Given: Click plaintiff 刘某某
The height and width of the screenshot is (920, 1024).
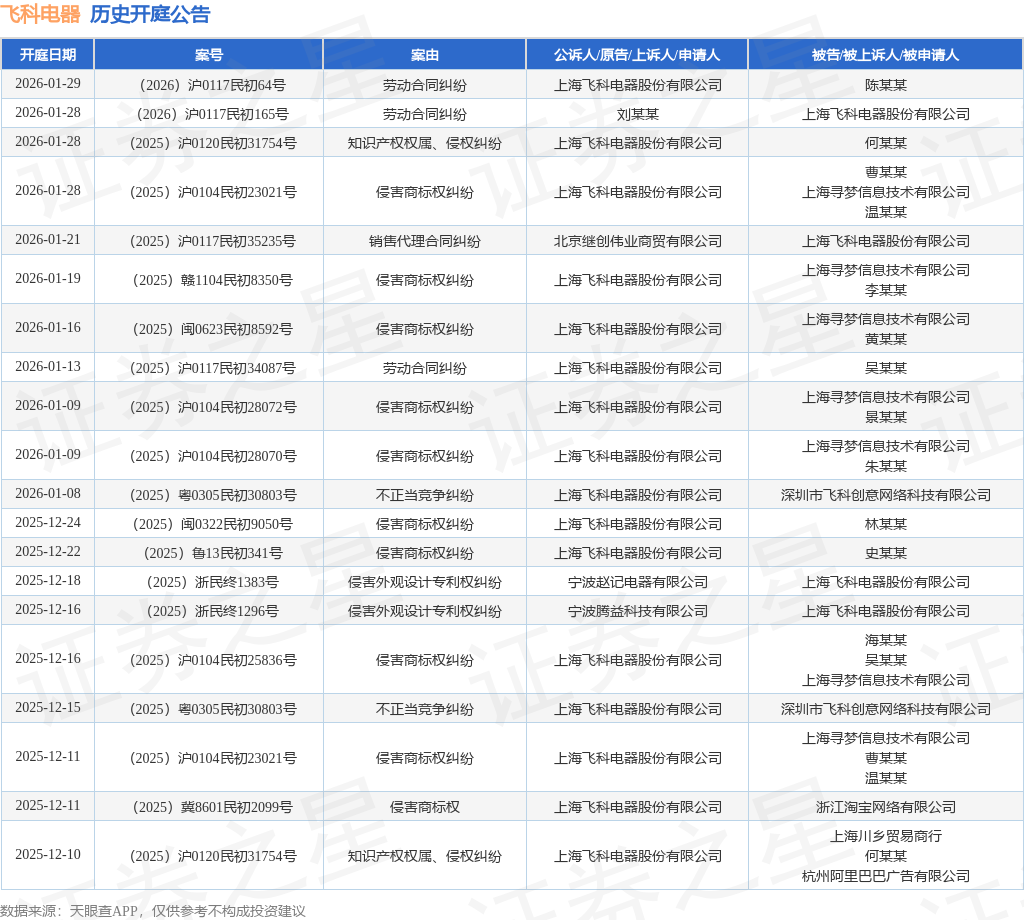Looking at the screenshot, I should point(637,114).
